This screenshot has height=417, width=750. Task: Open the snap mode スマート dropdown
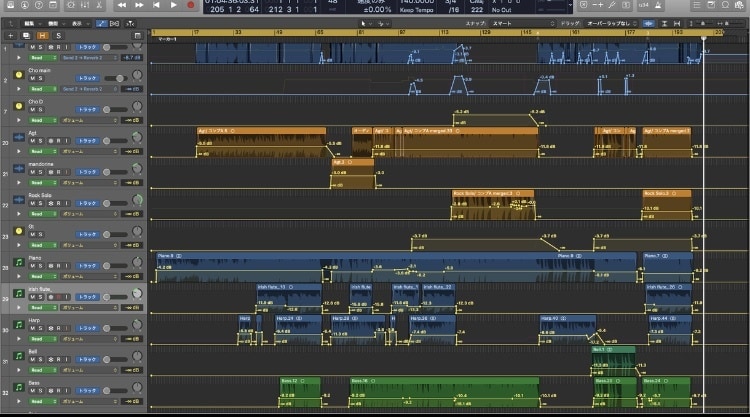click(523, 23)
